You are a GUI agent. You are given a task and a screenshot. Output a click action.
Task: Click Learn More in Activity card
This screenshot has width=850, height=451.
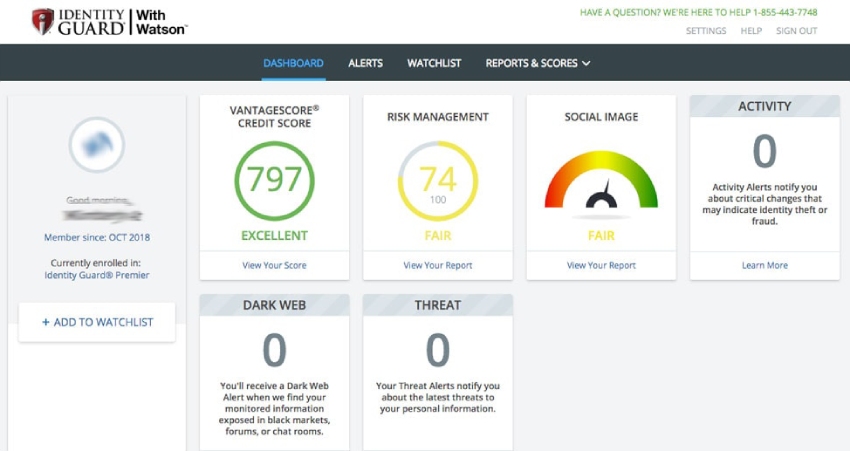765,265
